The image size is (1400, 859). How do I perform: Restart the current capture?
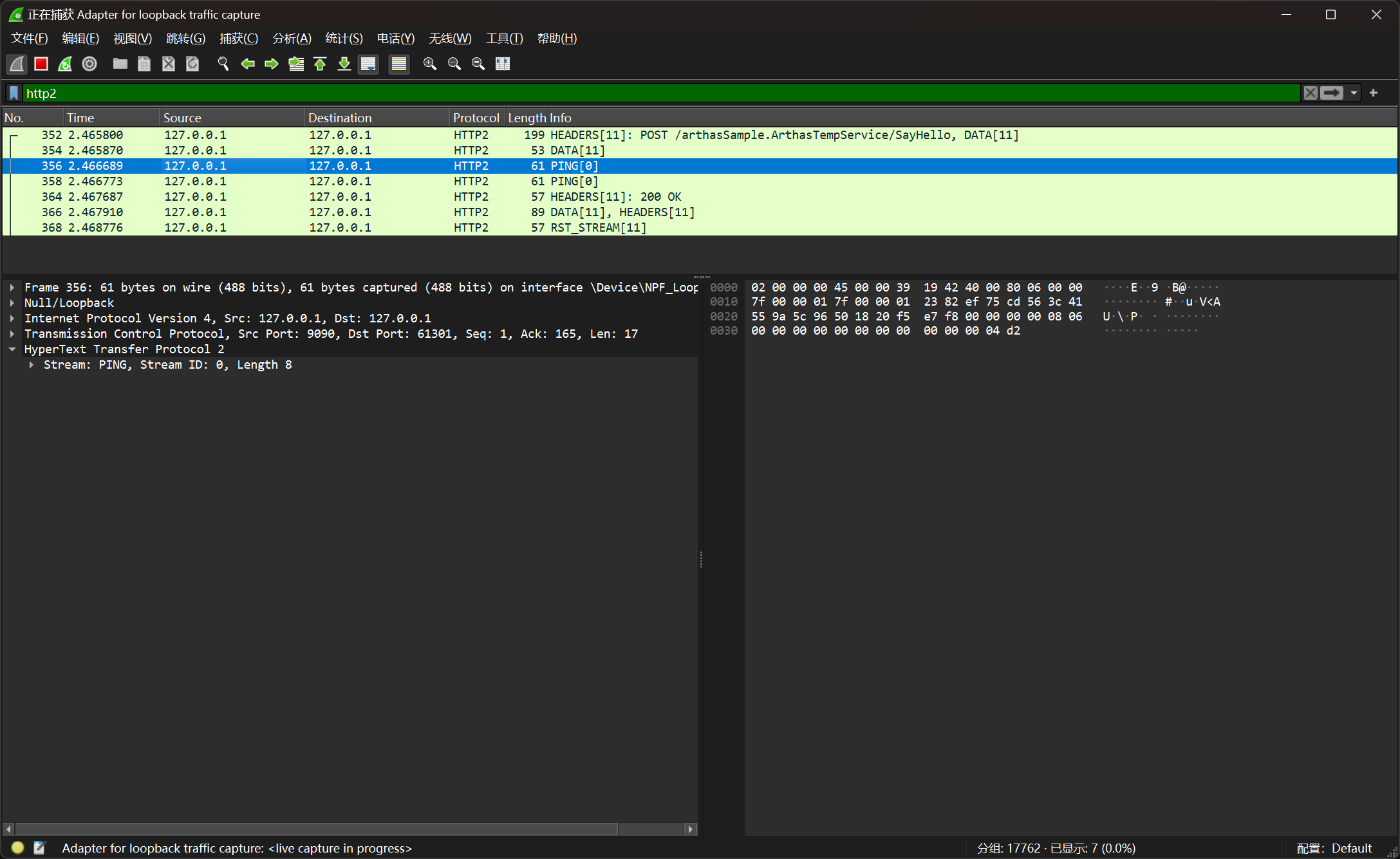click(x=65, y=64)
